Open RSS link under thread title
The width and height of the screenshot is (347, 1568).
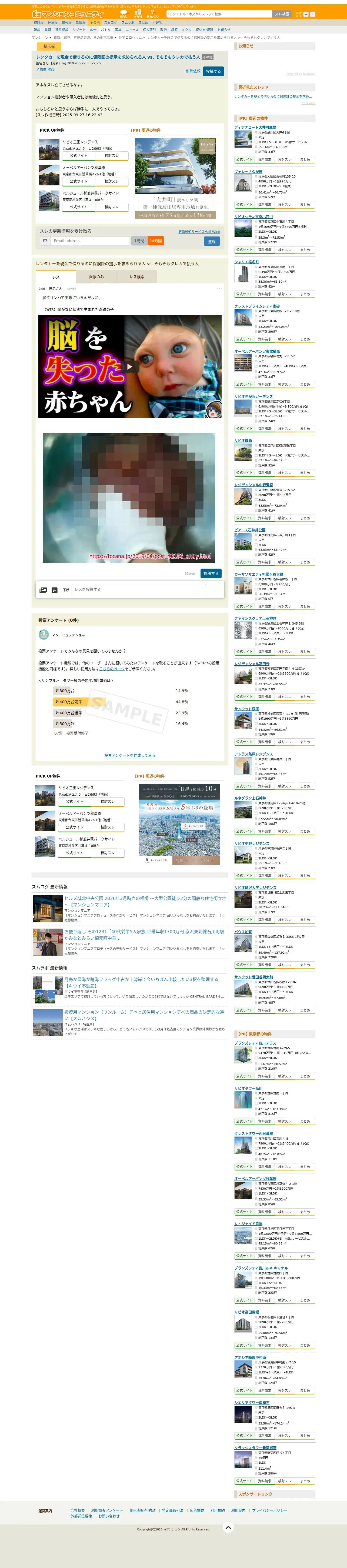click(x=51, y=69)
